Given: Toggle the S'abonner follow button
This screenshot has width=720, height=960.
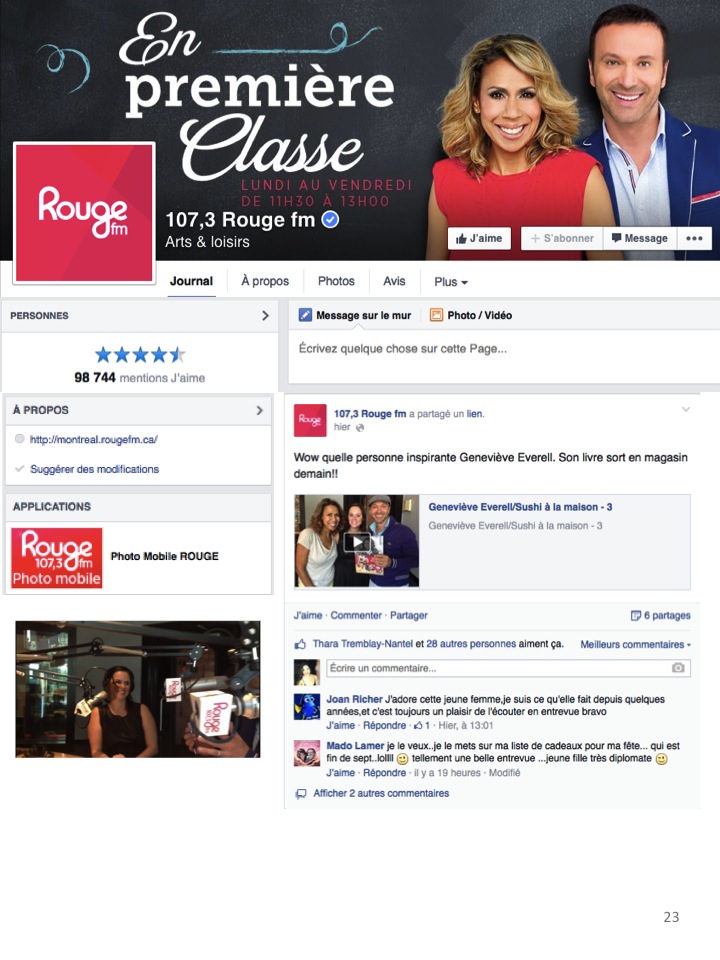Looking at the screenshot, I should [562, 238].
